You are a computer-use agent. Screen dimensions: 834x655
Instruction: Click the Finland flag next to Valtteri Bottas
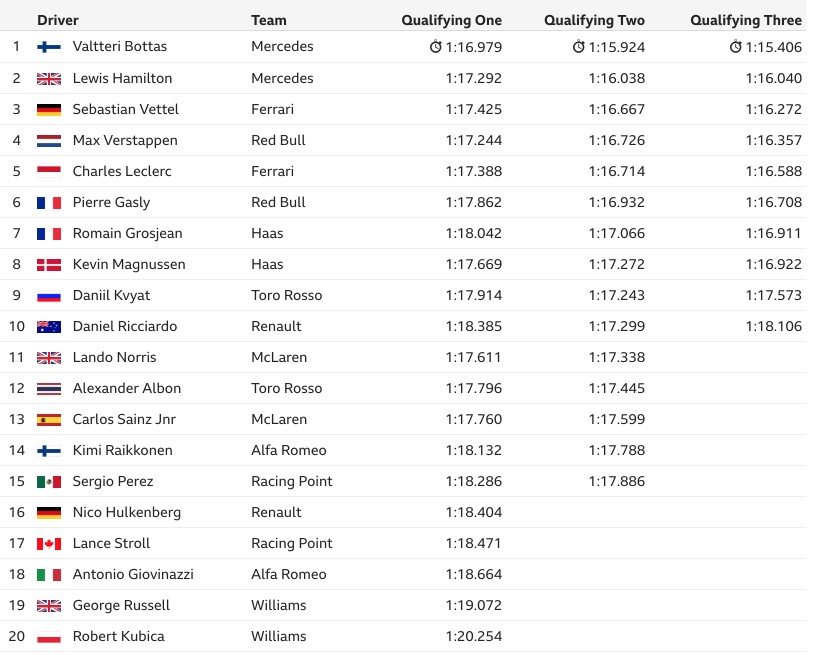click(49, 47)
